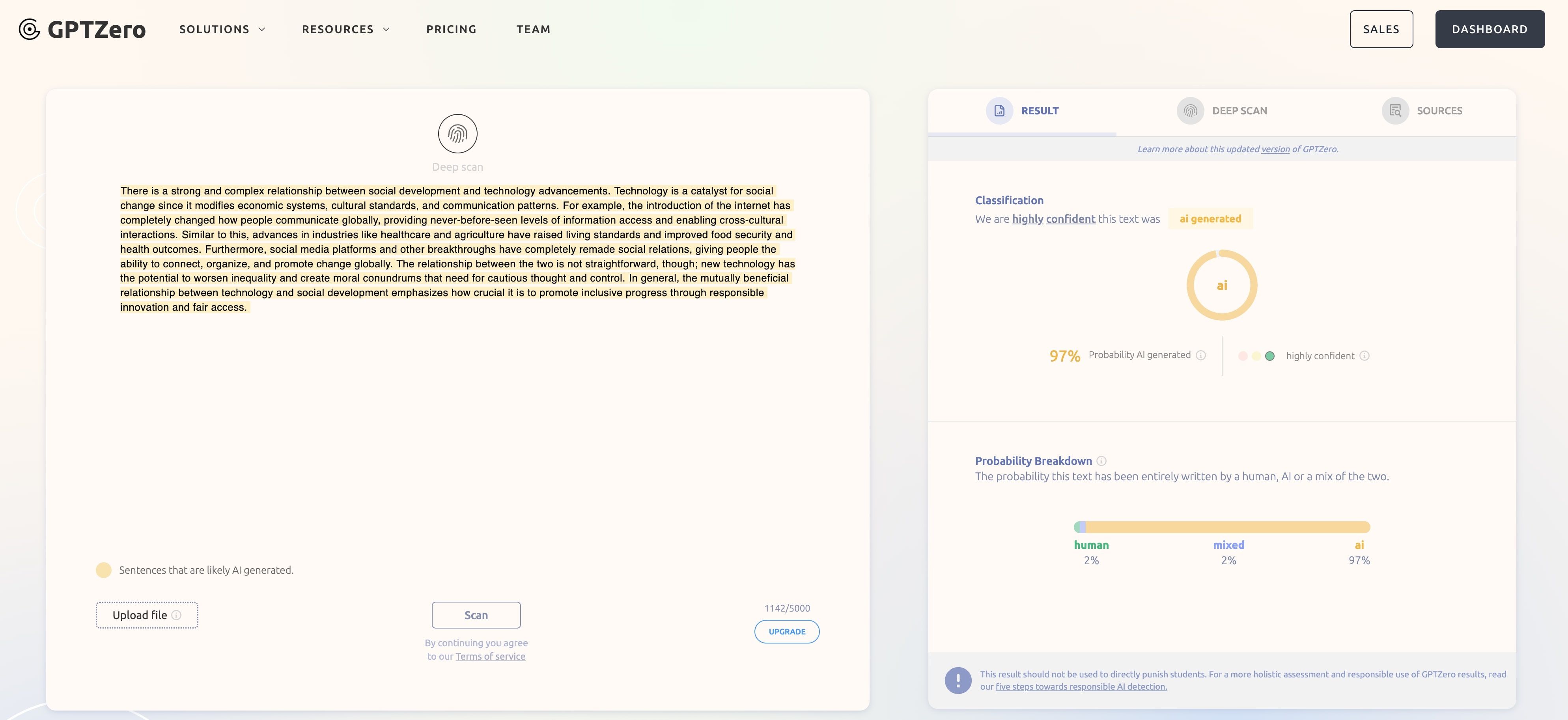Open the Pricing page

point(451,29)
